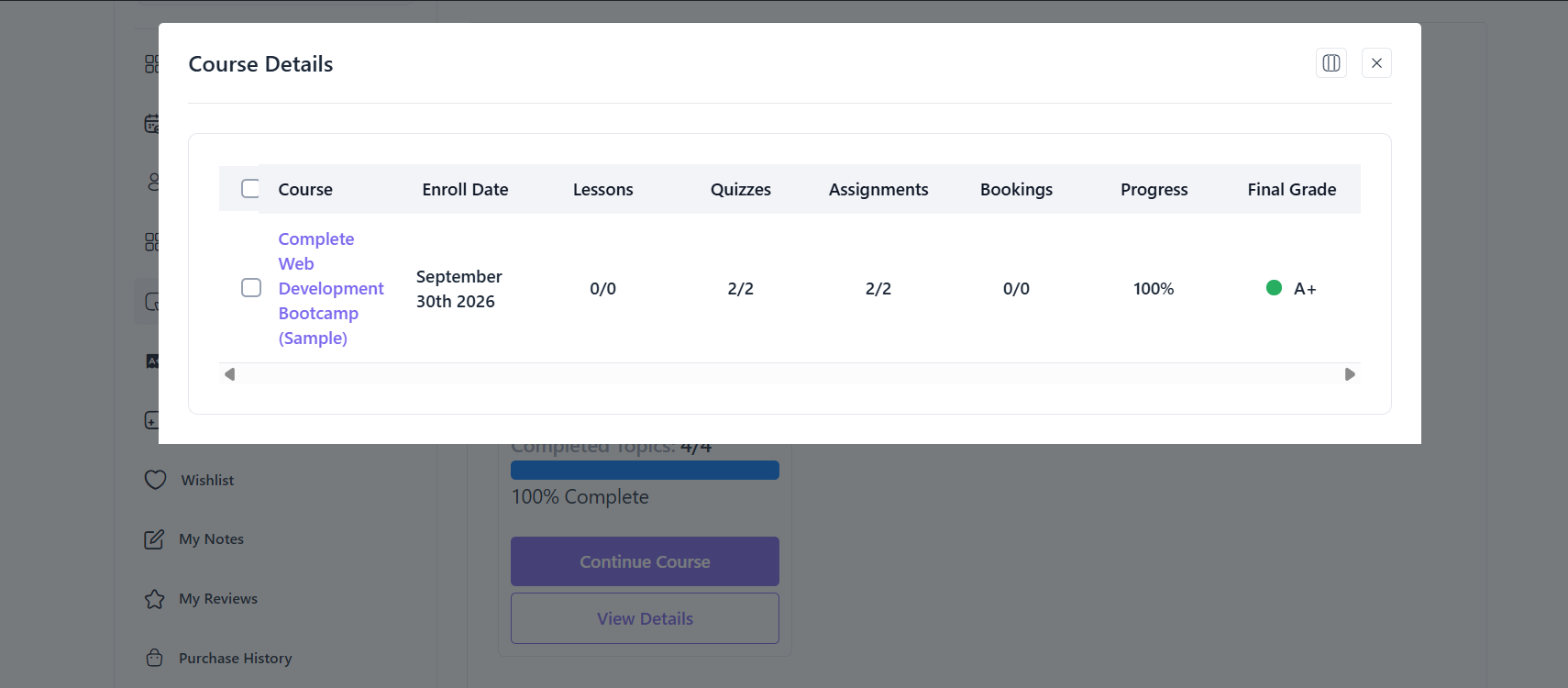Click the Course column header
This screenshot has height=688, width=1568.
tap(305, 189)
